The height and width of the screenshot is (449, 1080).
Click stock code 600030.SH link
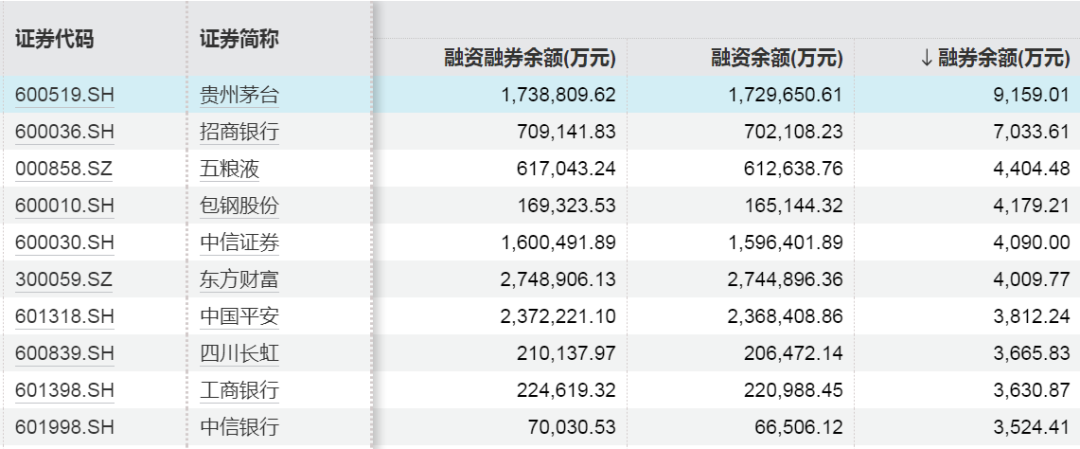[65, 243]
